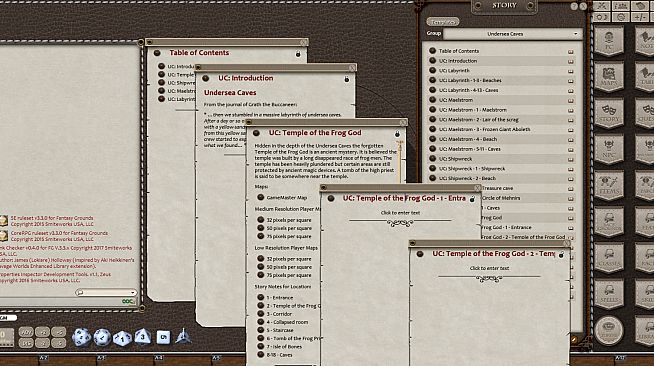Open the chat speaker dropdown
Viewport: 654px width, 366px height.
[106, 292]
